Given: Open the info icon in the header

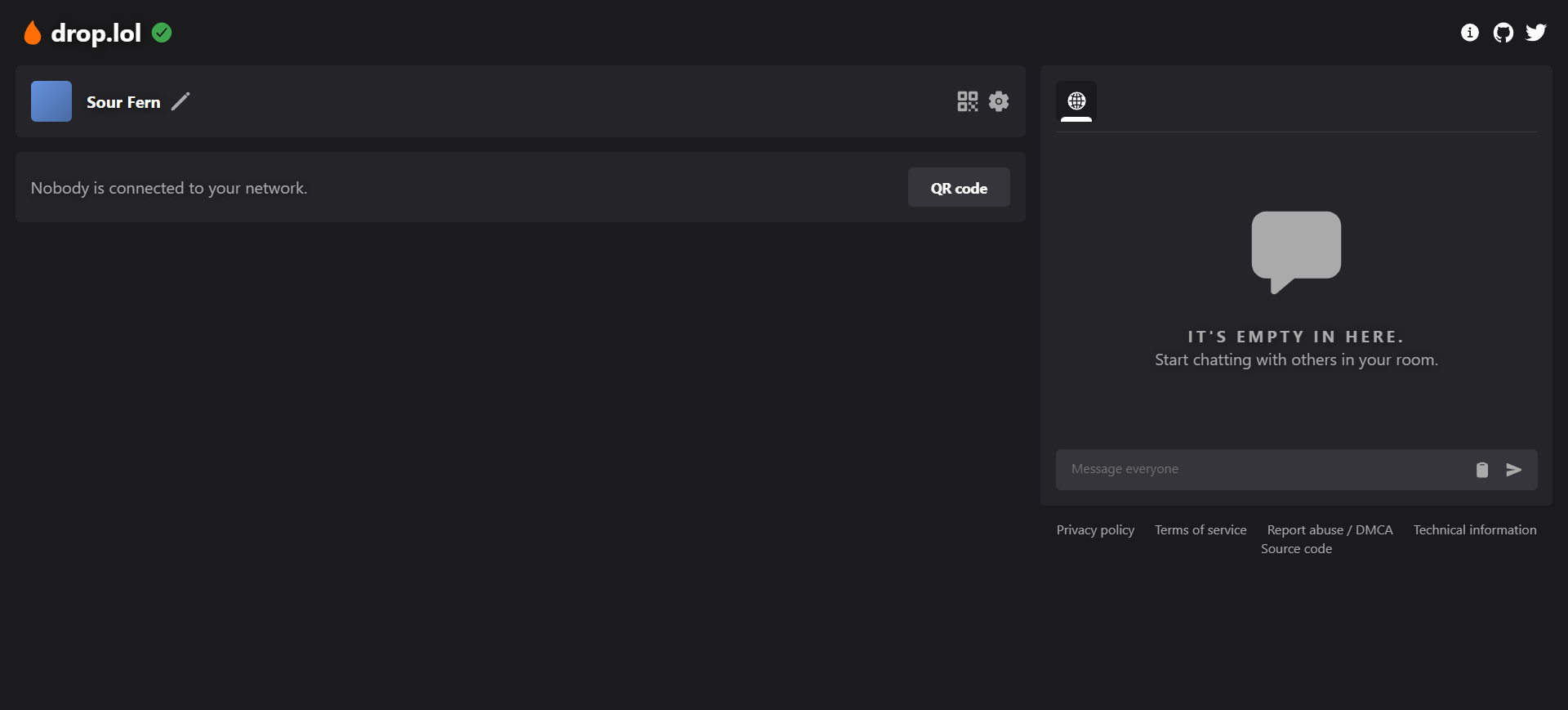Looking at the screenshot, I should pos(1469,33).
